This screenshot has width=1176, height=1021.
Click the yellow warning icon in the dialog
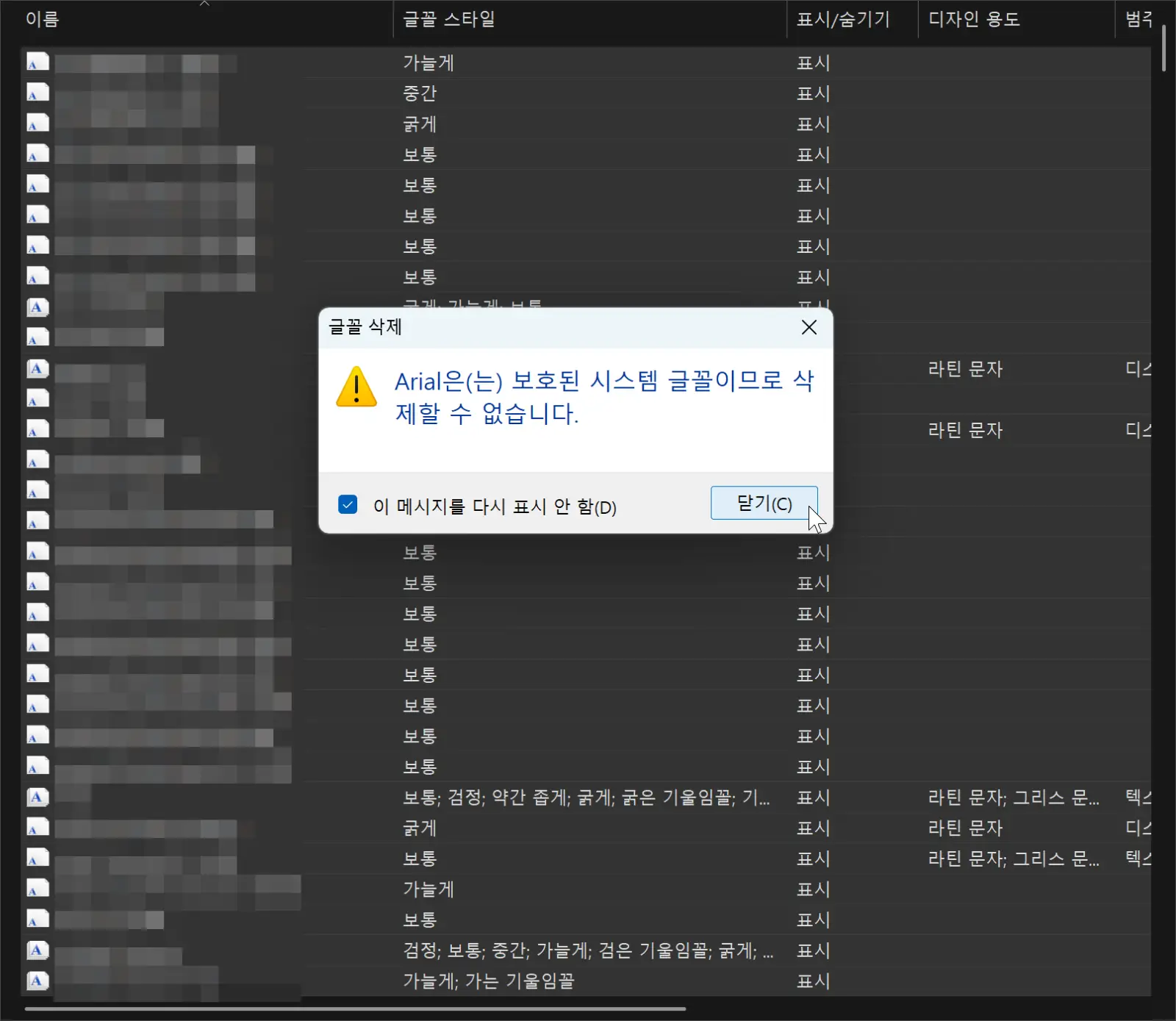coord(356,387)
